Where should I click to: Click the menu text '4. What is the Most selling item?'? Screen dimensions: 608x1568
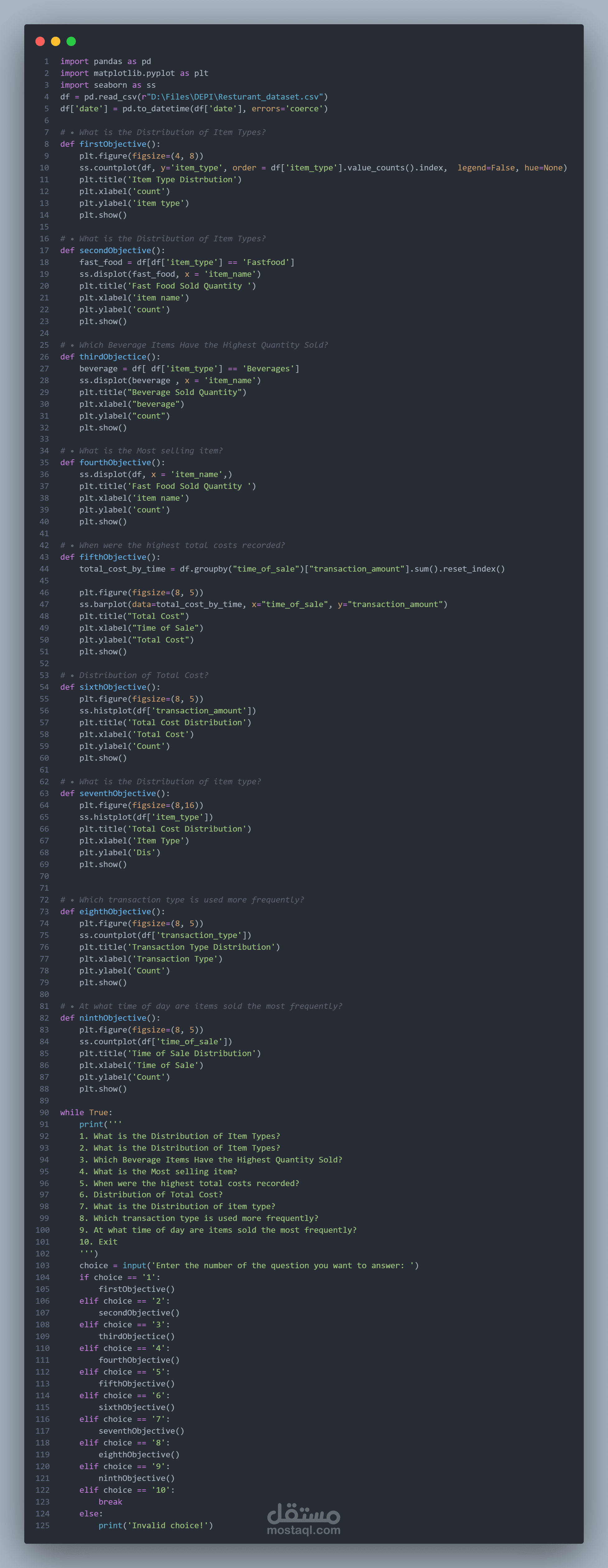tap(158, 1172)
